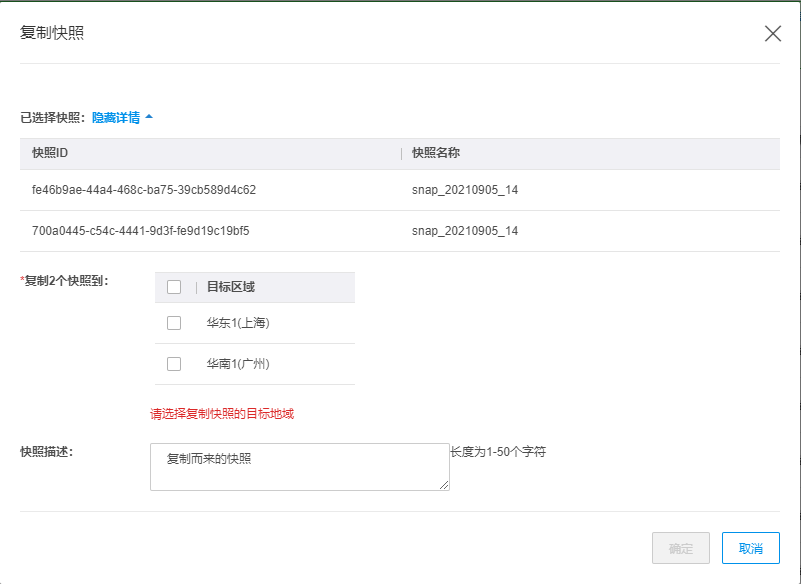Toggle the select-all checkbox in 目标区域 header
Image resolution: width=801 pixels, height=584 pixels.
174,287
